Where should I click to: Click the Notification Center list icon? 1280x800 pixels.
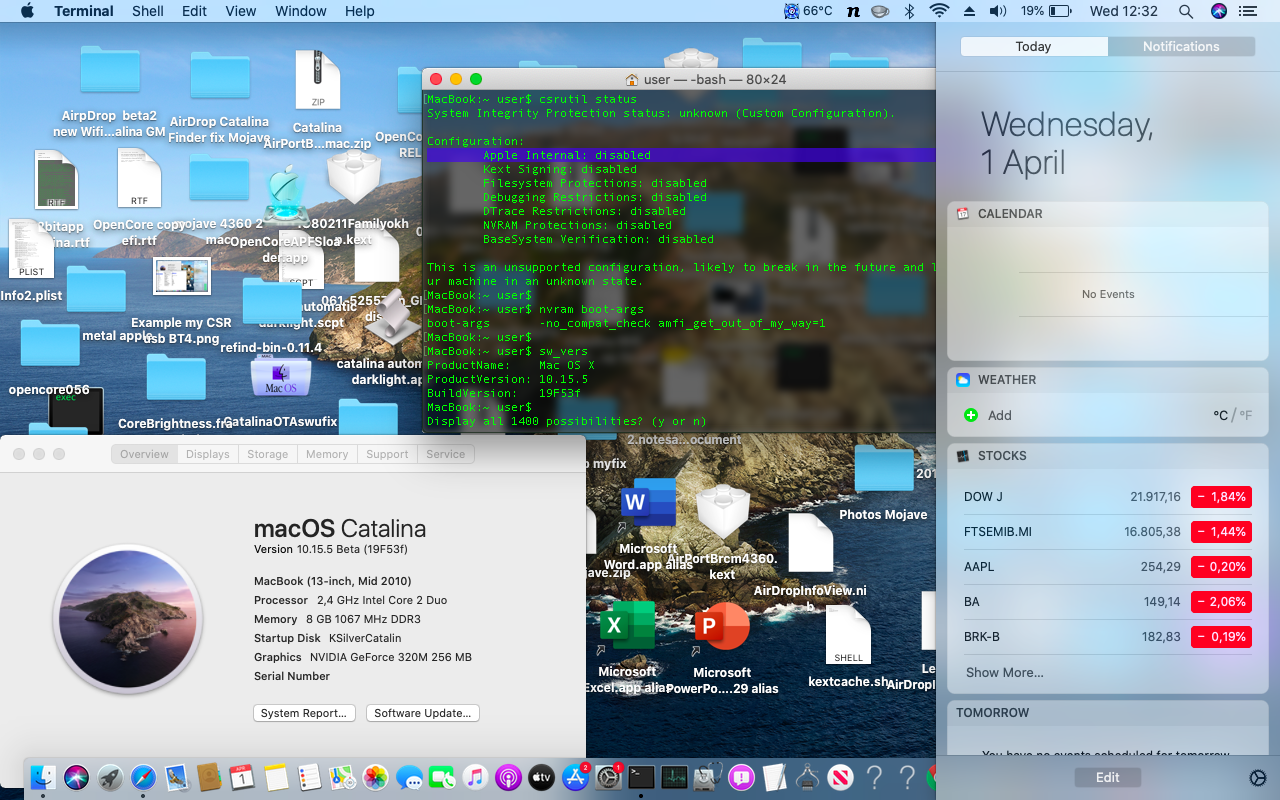[1247, 11]
